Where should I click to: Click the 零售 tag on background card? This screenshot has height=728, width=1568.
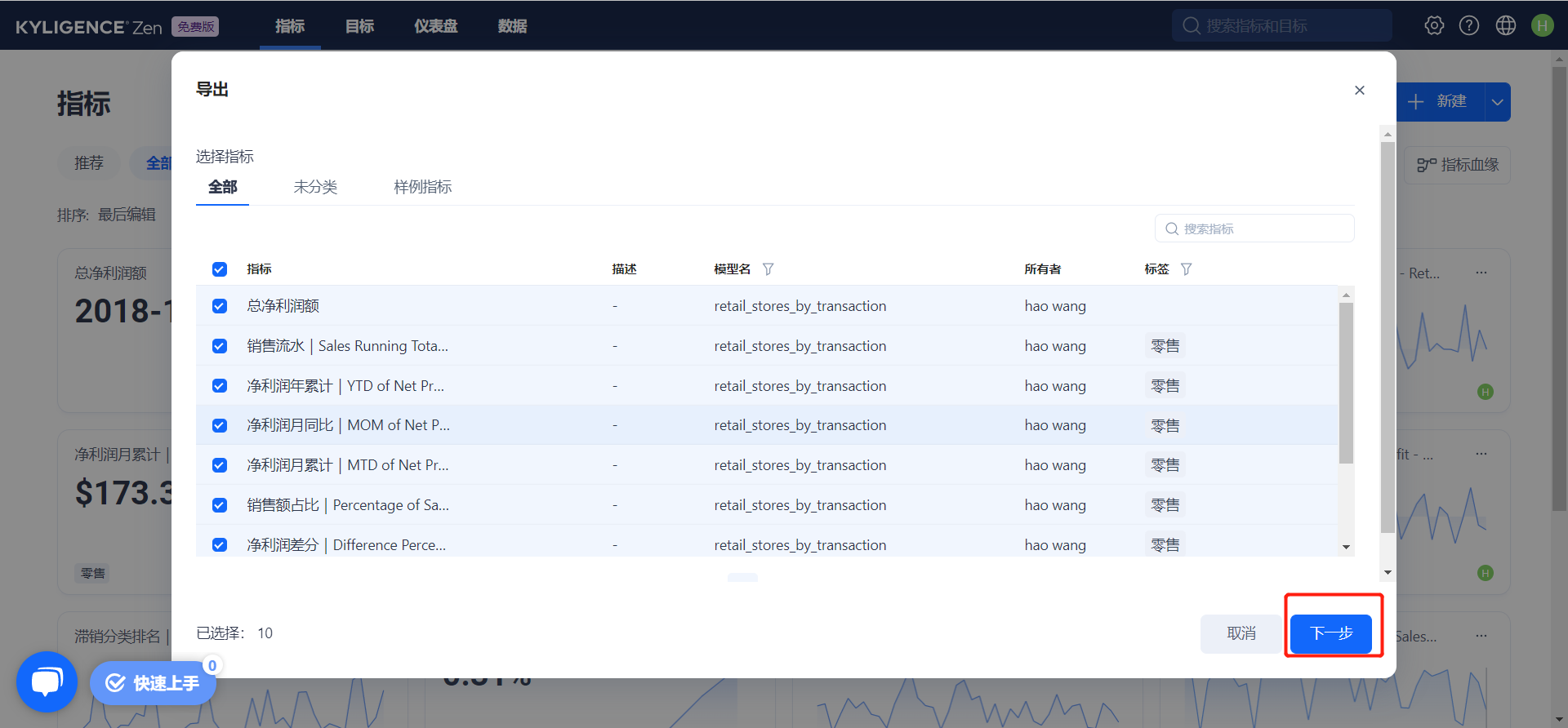[x=93, y=574]
